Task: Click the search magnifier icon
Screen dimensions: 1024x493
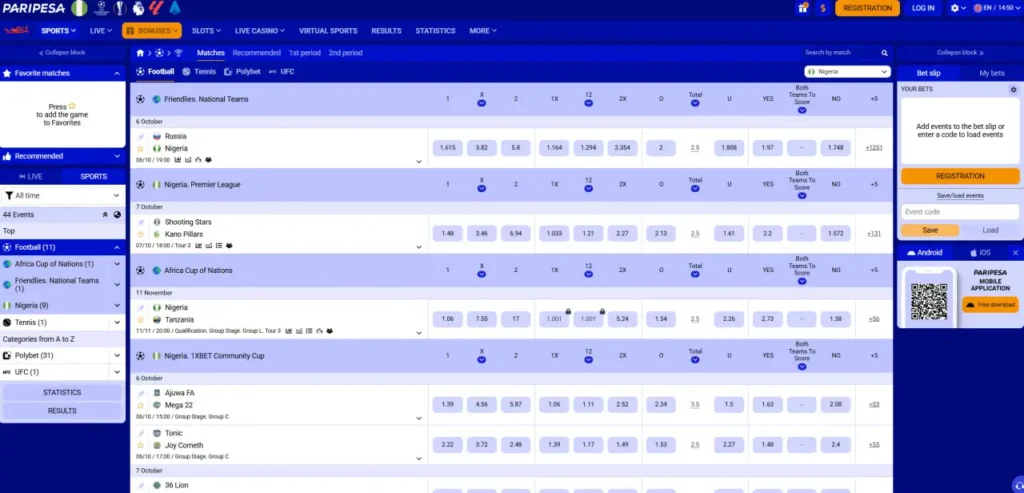Action: [884, 53]
